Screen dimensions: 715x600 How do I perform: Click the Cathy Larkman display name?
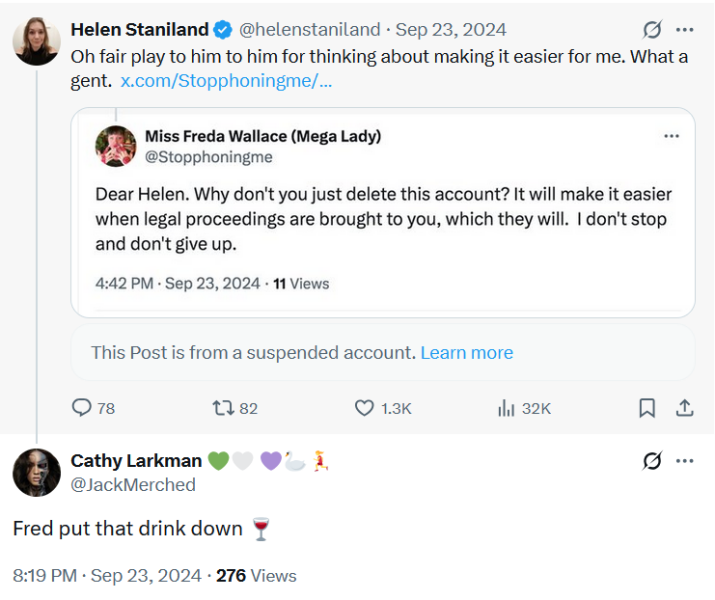[x=136, y=461]
